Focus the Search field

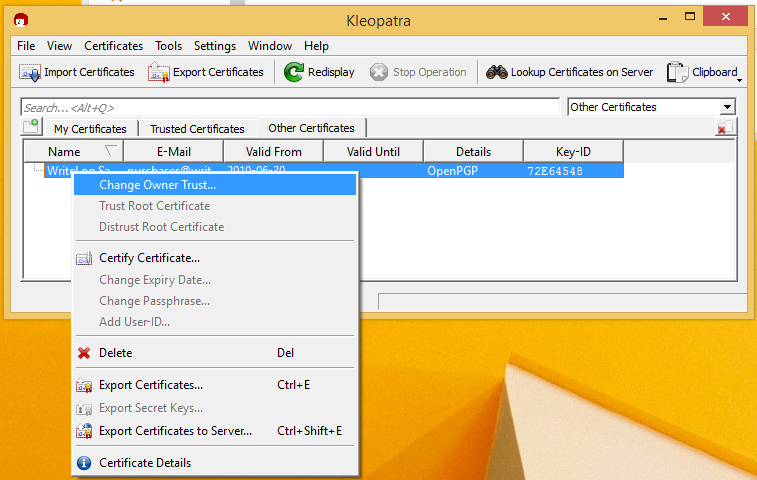[290, 107]
